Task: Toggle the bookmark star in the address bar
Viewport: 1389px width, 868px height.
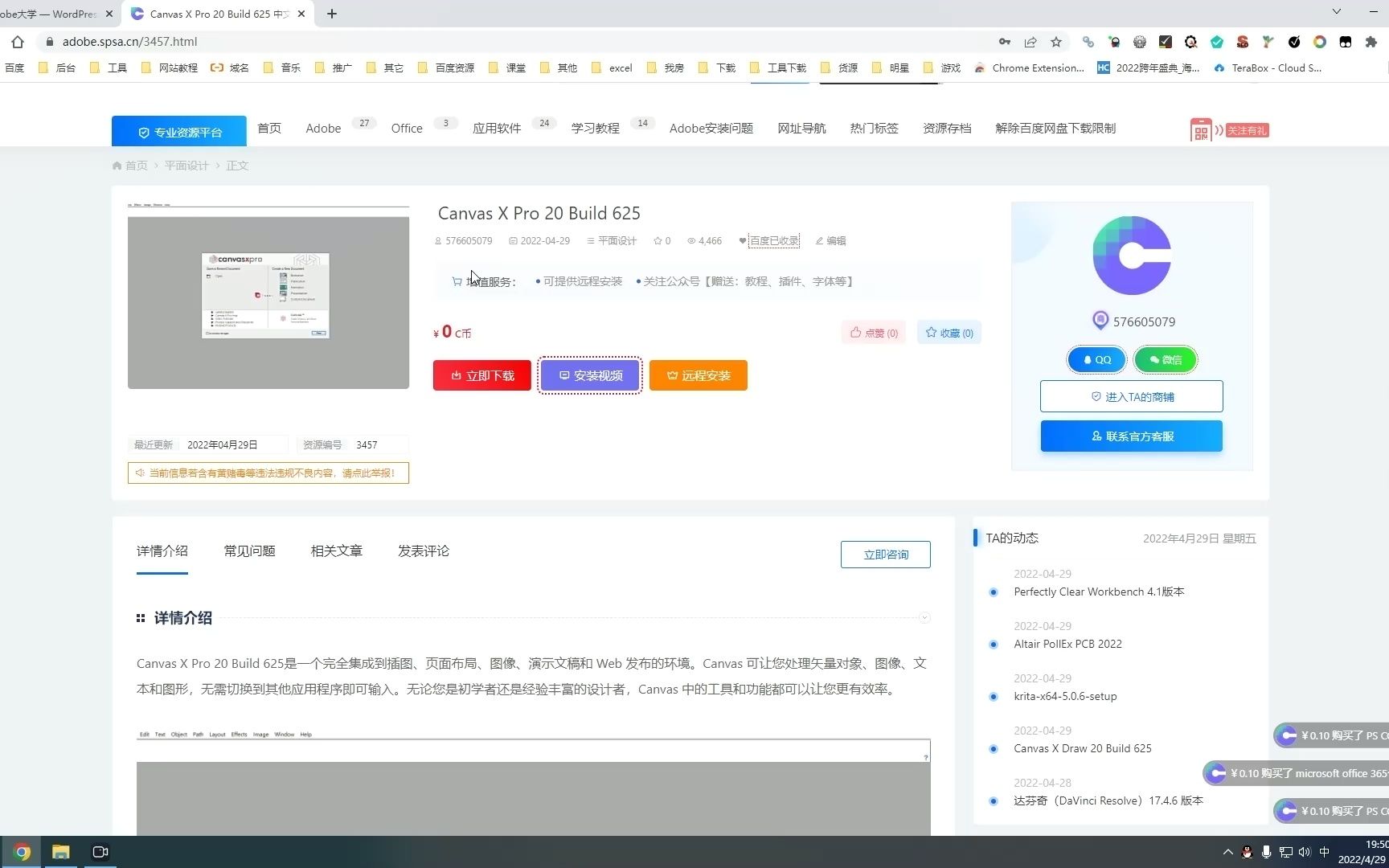Action: coord(1056,42)
